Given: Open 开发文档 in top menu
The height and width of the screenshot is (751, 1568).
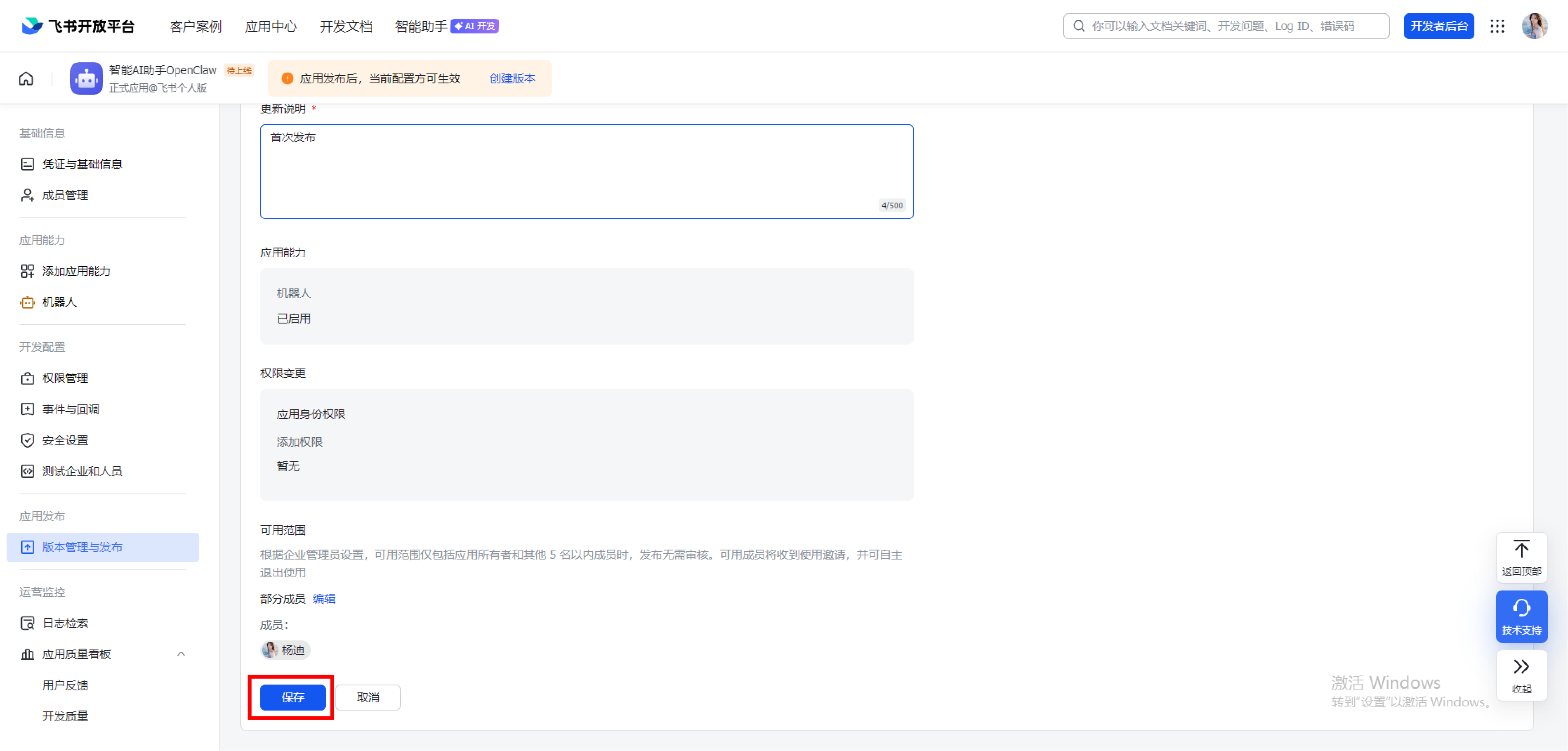Looking at the screenshot, I should tap(346, 26).
